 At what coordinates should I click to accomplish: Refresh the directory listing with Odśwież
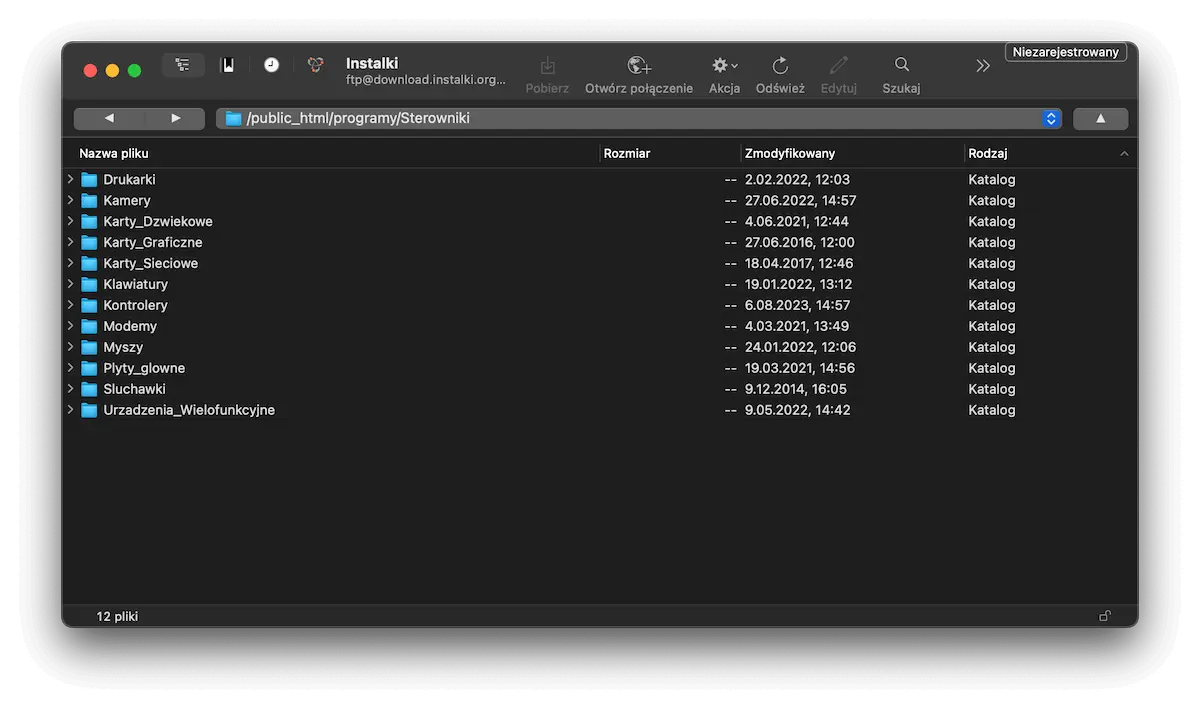pyautogui.click(x=779, y=72)
